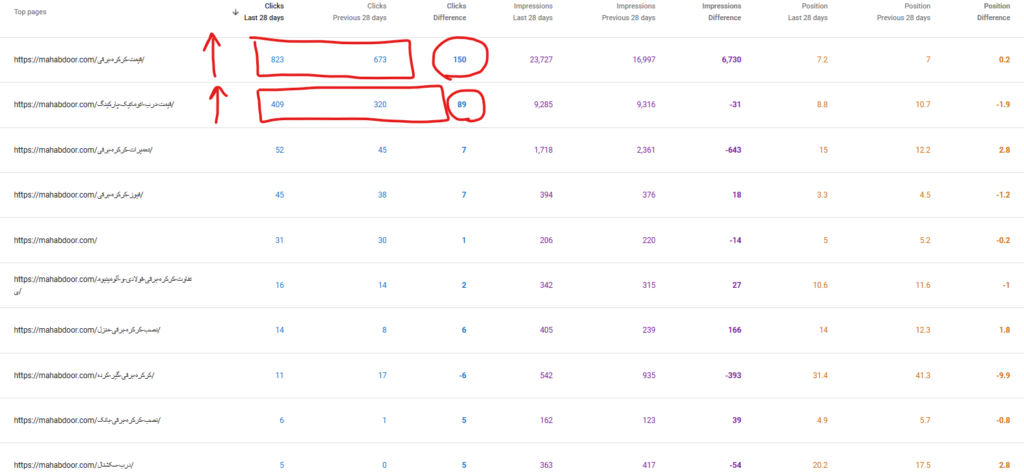Viewport: 1024px width, 475px height.
Task: Open the page URL in the 409-clicks row
Action: pos(95,105)
